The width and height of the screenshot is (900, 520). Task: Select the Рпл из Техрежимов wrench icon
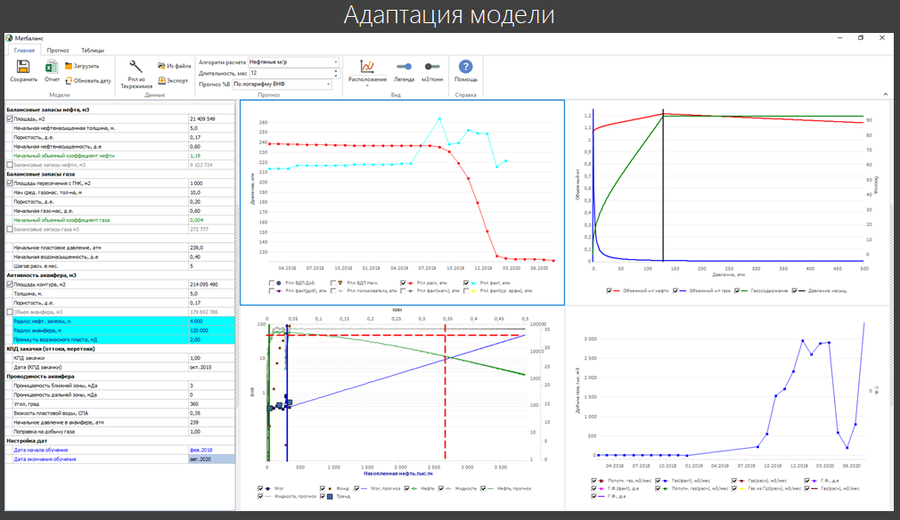point(136,66)
